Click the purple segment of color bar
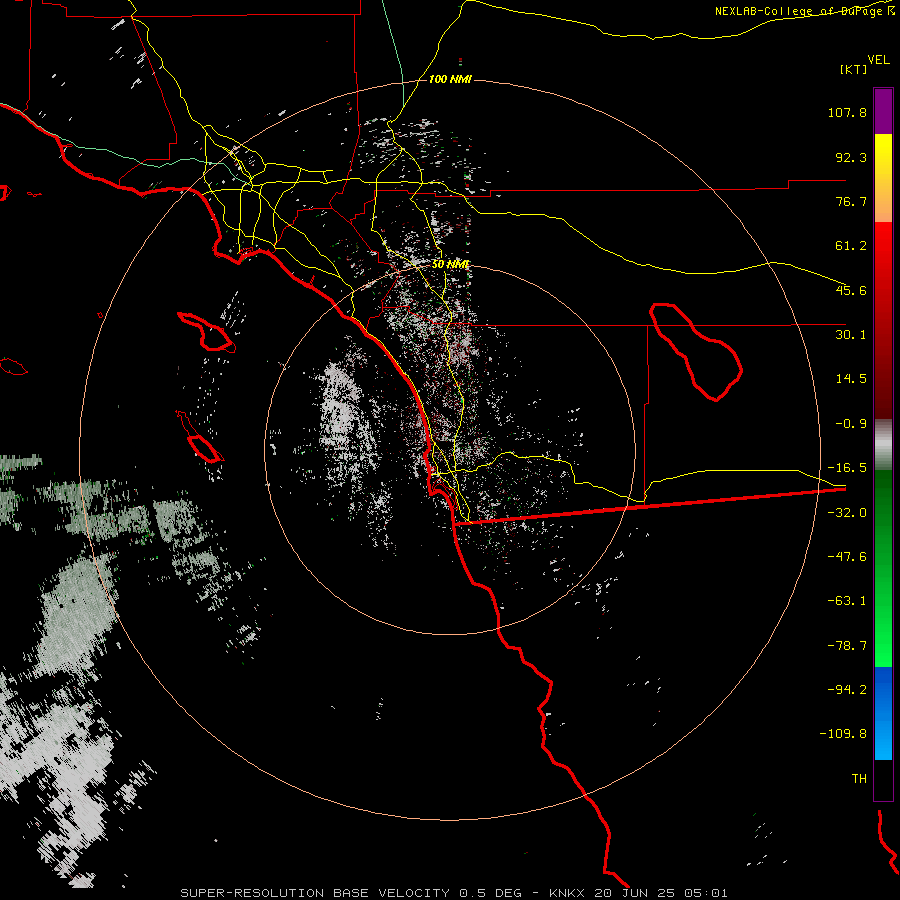 tap(883, 111)
